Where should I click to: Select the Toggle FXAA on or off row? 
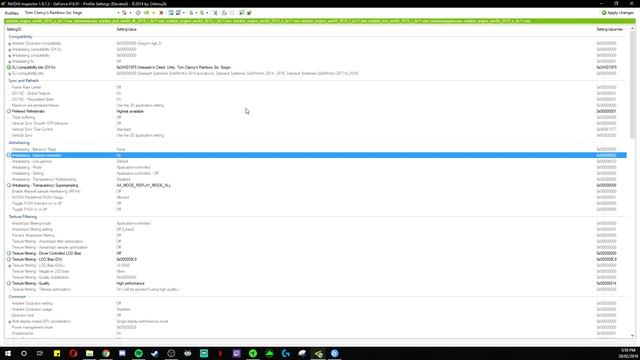click(x=316, y=209)
